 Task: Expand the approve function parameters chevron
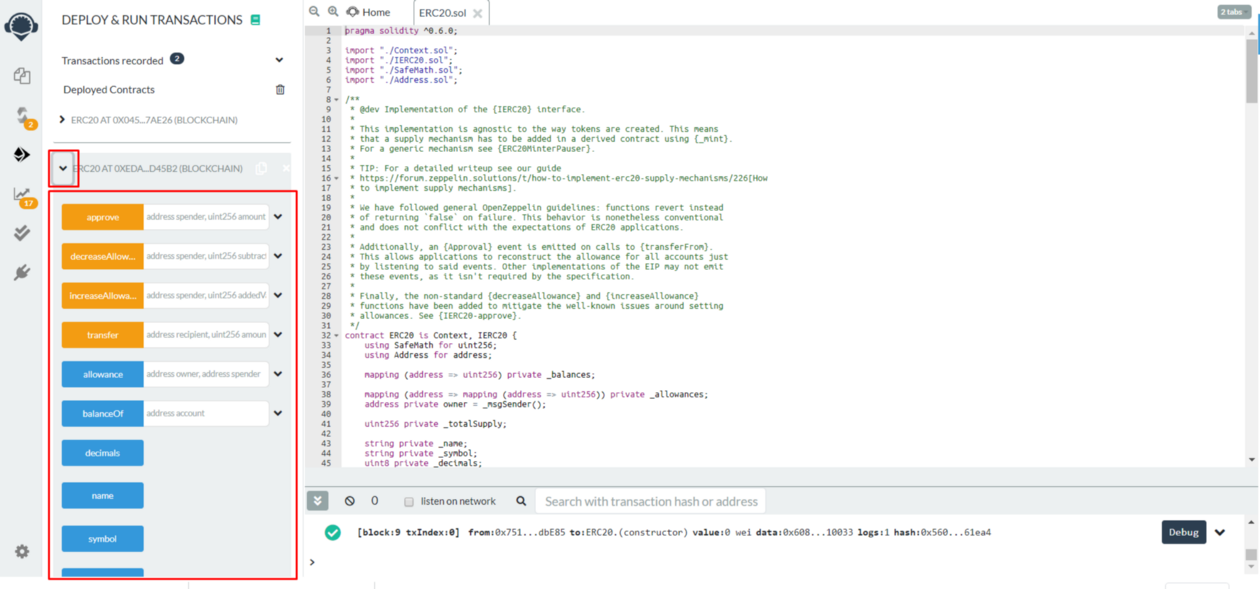[278, 217]
